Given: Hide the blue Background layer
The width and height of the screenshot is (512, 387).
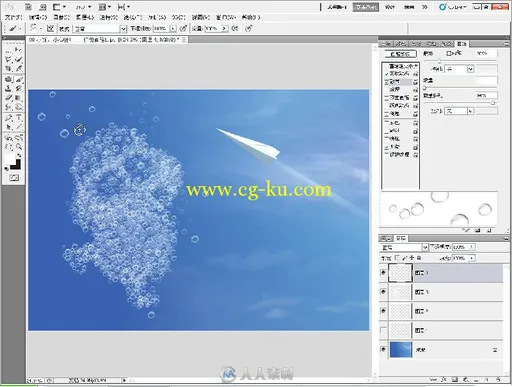Looking at the screenshot, I should click(x=383, y=349).
